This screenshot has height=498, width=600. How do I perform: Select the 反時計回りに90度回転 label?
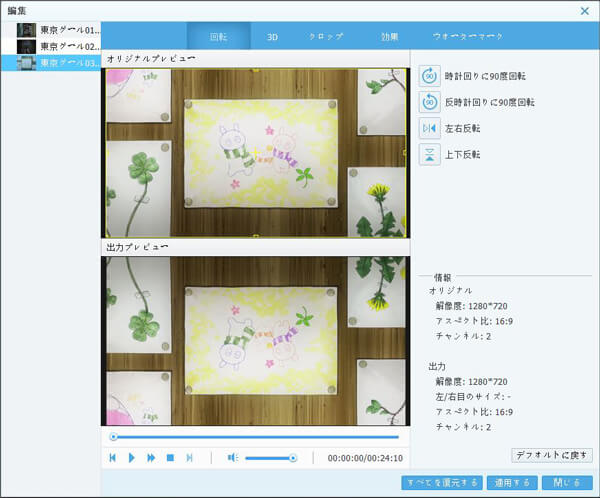click(x=489, y=102)
